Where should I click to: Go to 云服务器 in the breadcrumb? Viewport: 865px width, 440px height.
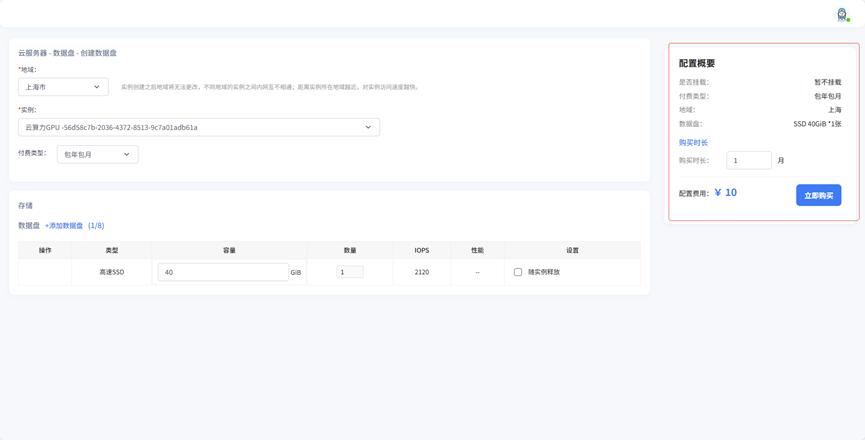[32, 53]
